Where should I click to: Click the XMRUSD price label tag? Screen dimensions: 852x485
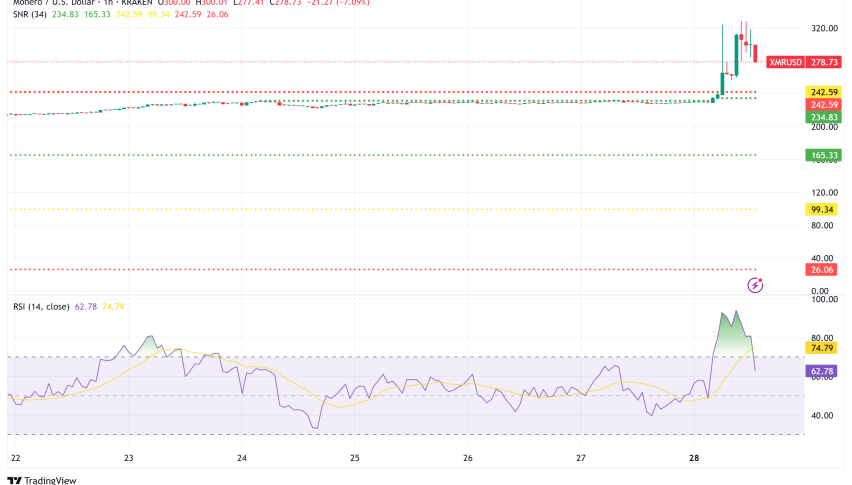coord(785,62)
